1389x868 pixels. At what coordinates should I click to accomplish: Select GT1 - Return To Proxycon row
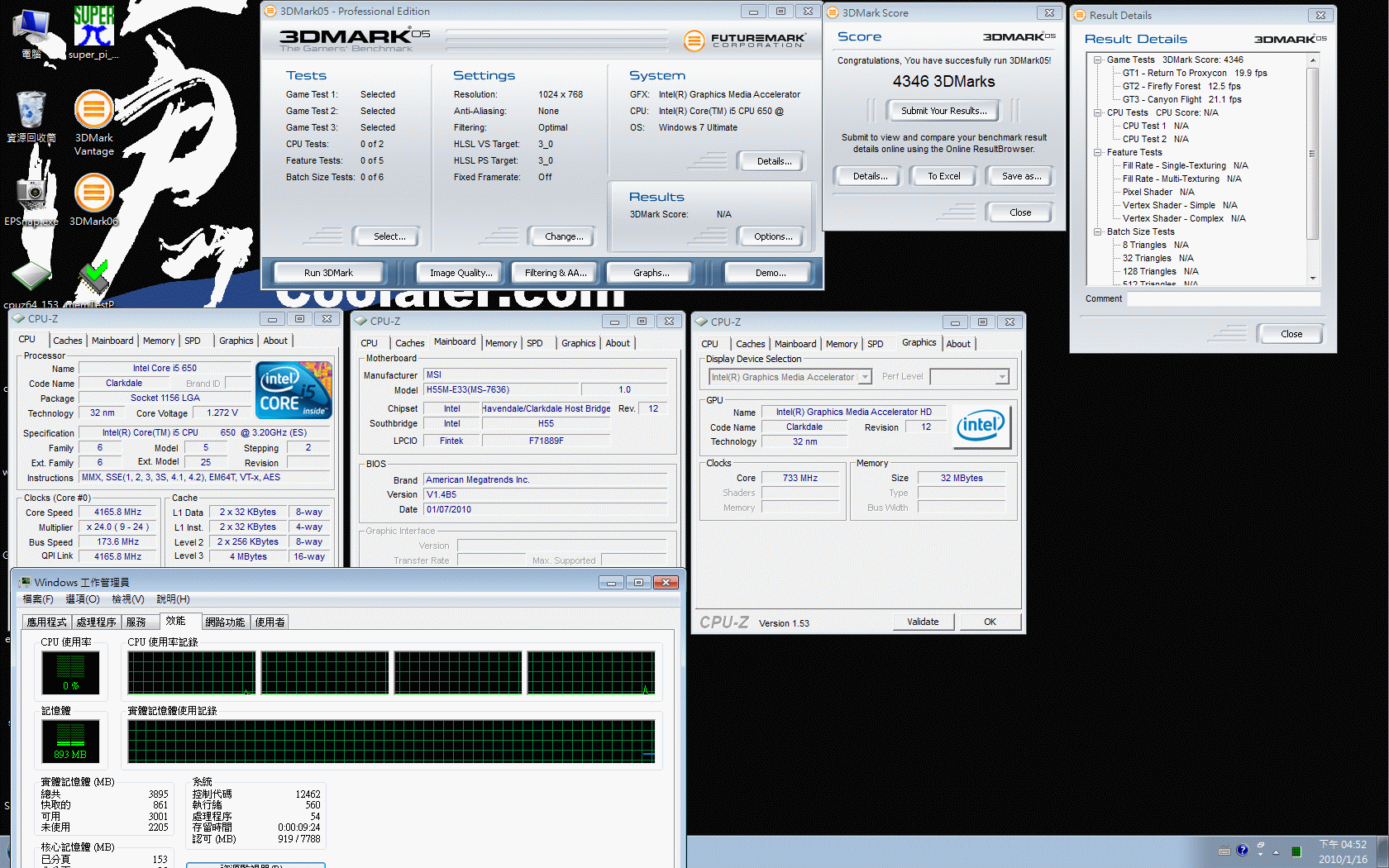pyautogui.click(x=1195, y=73)
